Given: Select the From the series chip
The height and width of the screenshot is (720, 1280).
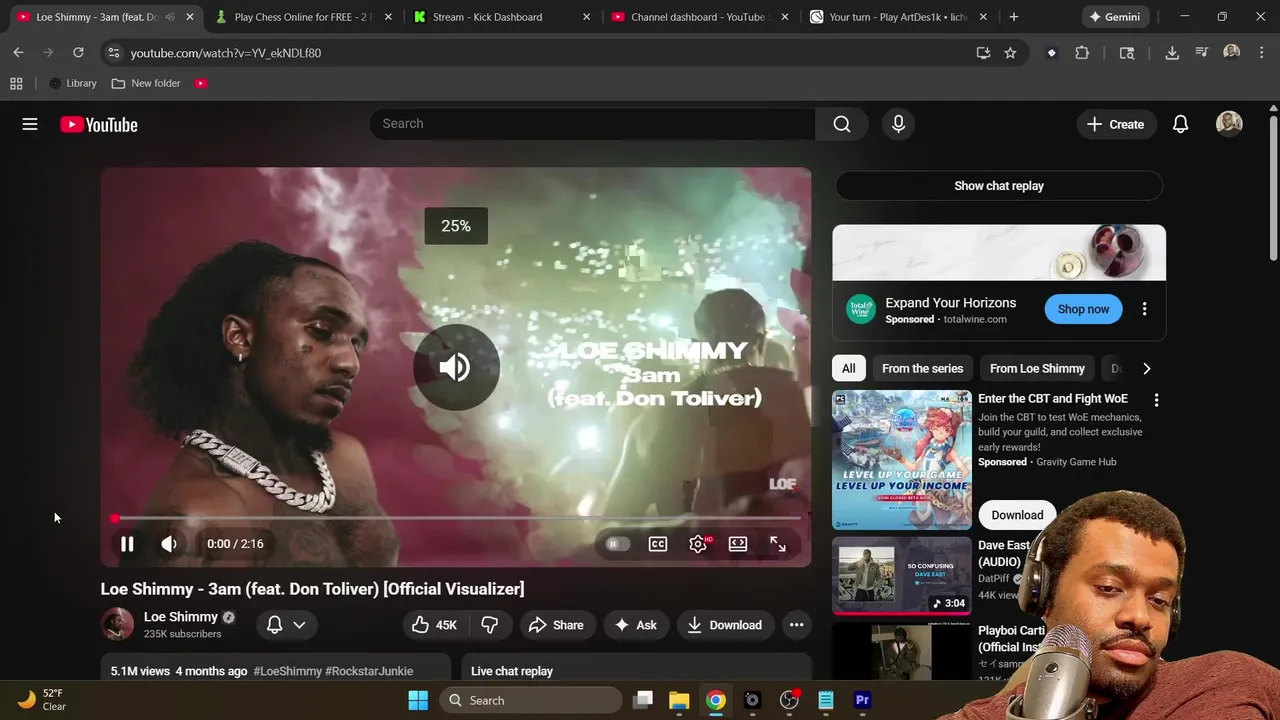Looking at the screenshot, I should 922,368.
